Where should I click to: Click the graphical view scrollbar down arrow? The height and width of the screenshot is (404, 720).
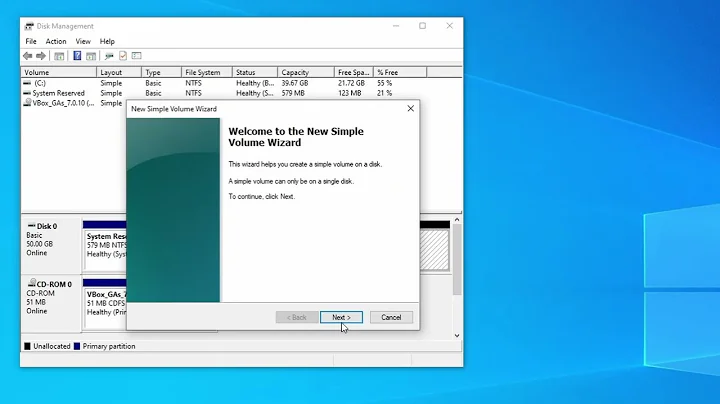coord(457,336)
